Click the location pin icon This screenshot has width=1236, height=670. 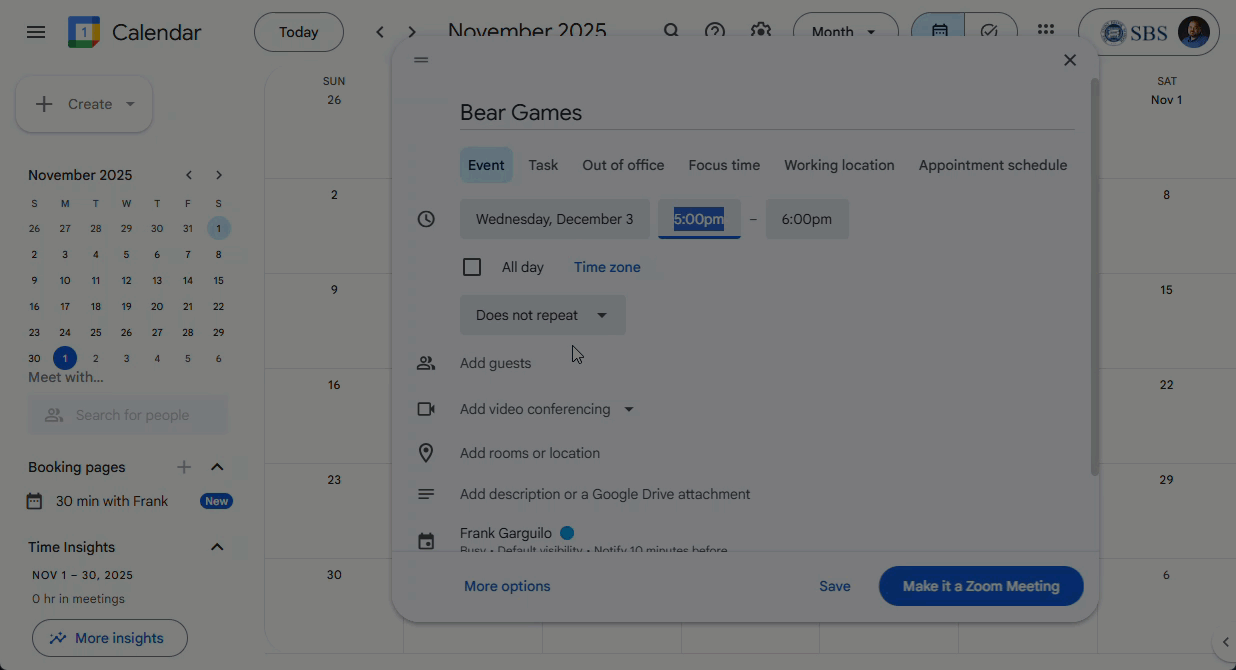coord(426,453)
